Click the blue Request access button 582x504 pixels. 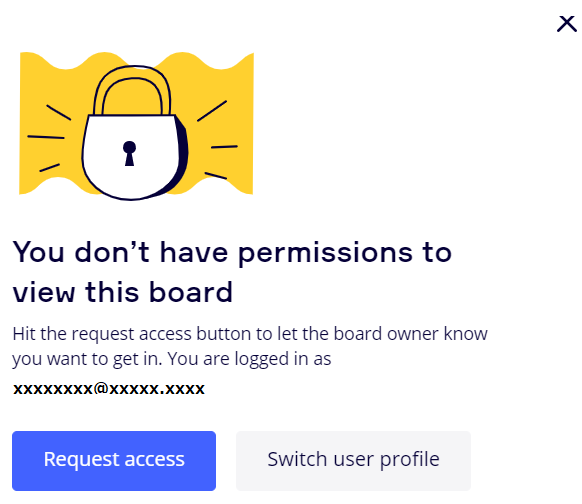click(x=114, y=461)
